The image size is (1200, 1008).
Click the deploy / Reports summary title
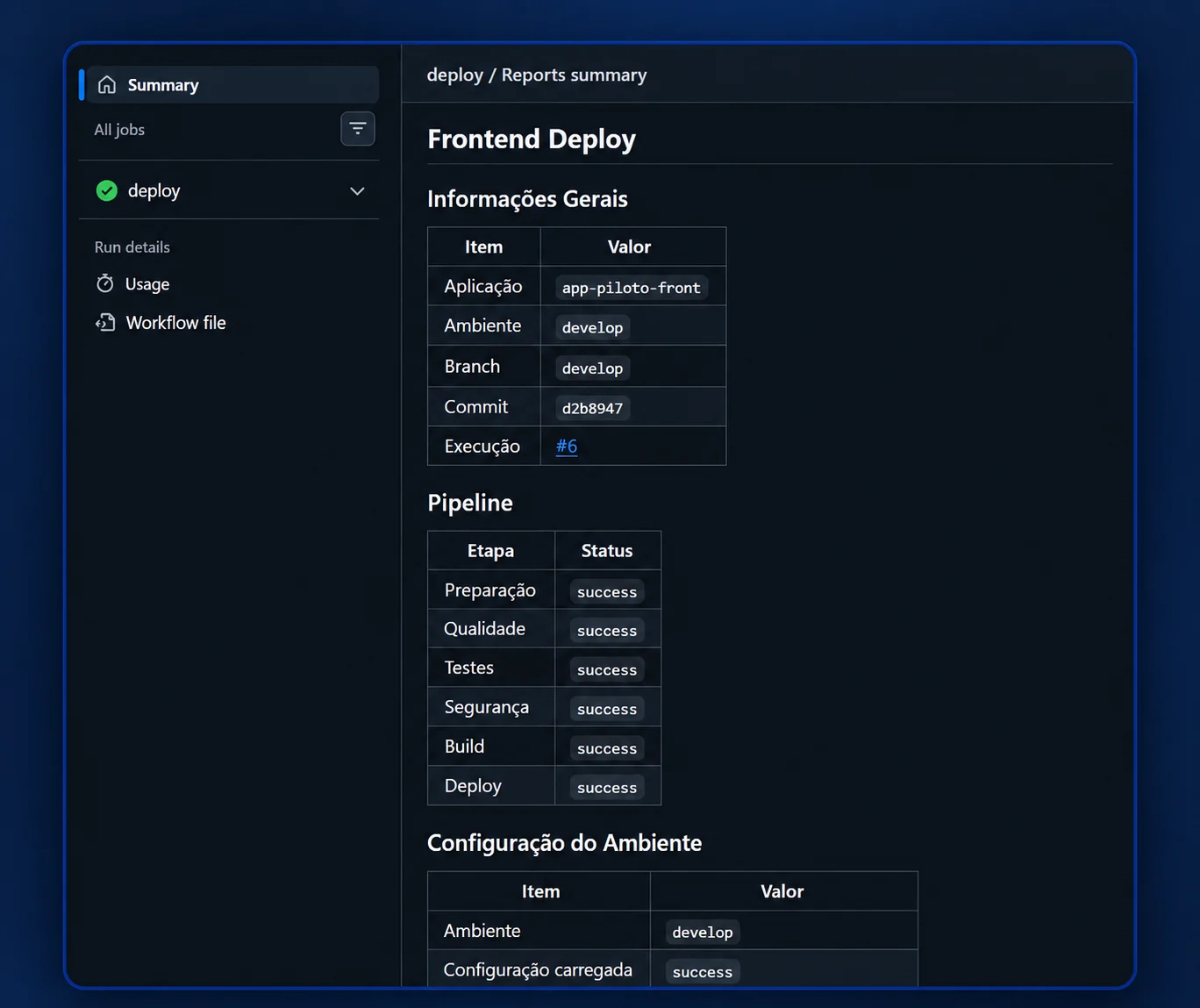(537, 75)
